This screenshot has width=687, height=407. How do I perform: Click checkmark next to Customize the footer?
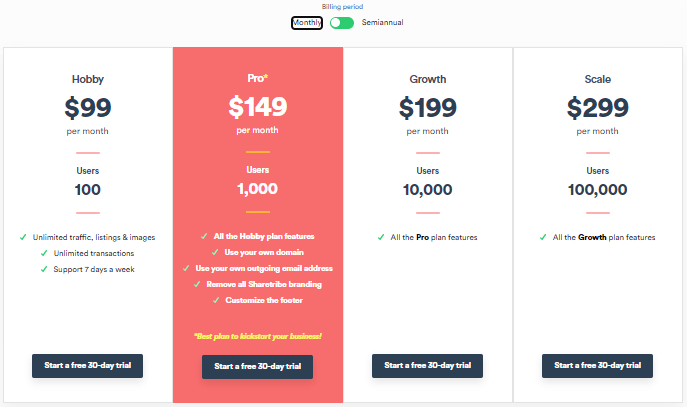click(x=216, y=300)
